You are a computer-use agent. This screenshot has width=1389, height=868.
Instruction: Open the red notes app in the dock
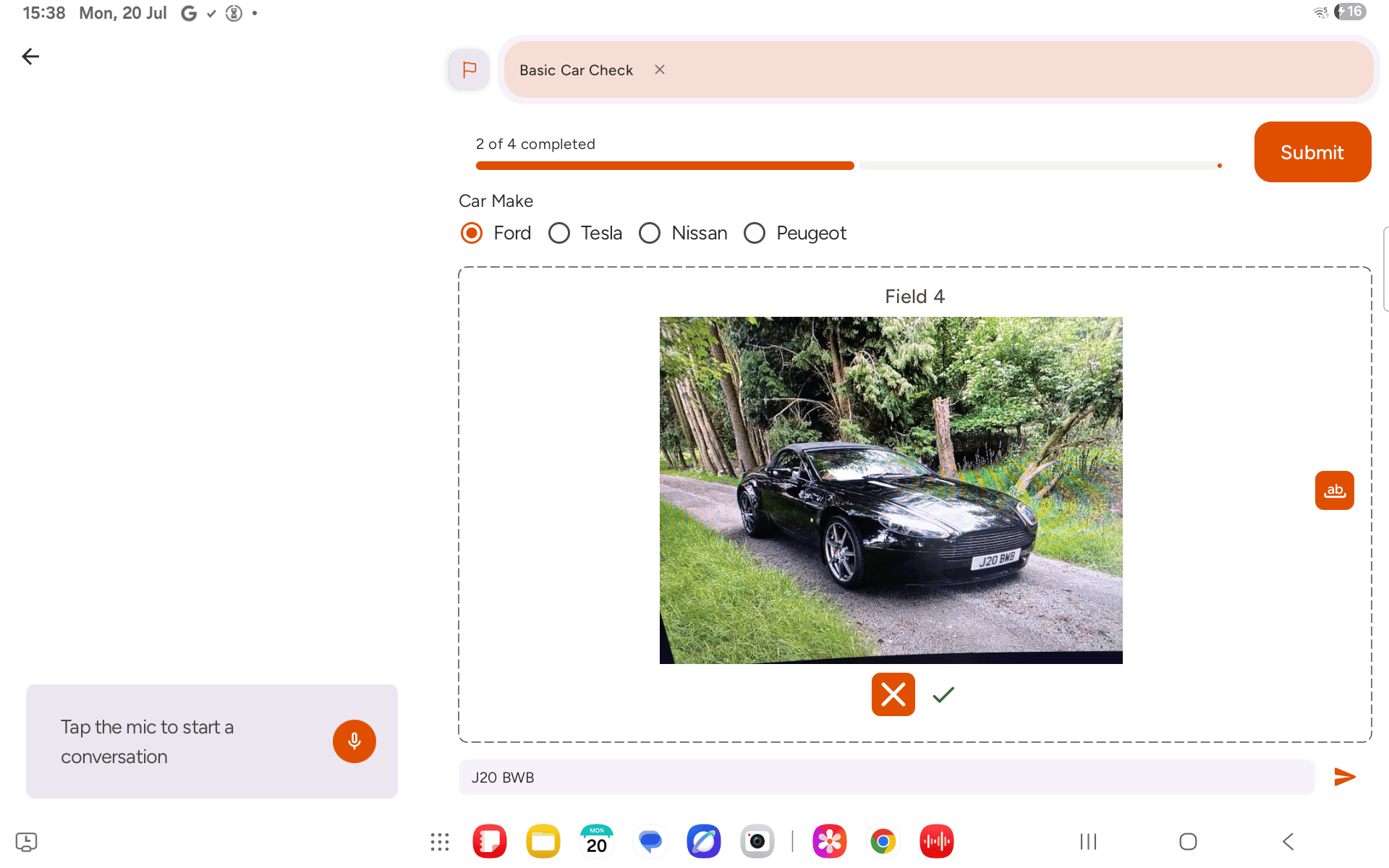coord(490,841)
